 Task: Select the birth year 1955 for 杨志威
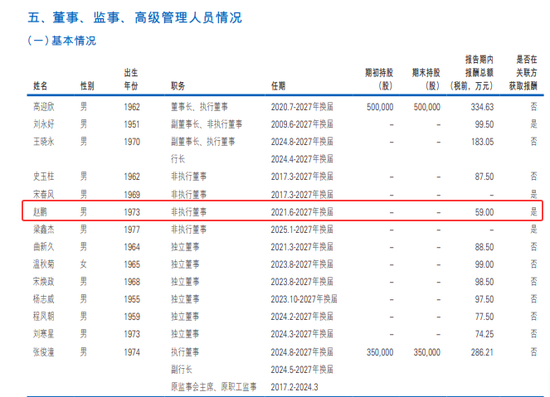pos(132,300)
